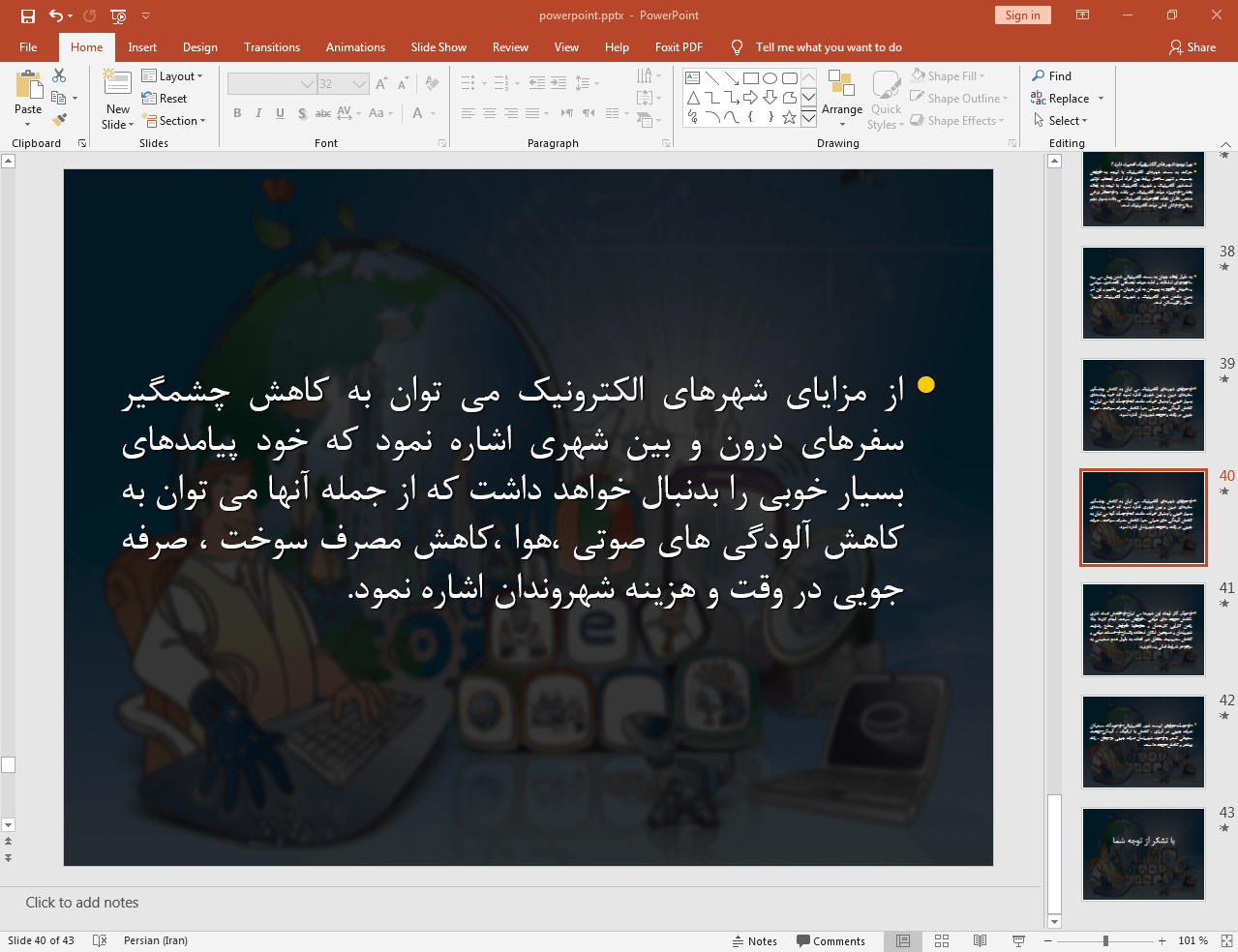
Task: Open the Transitions tab
Action: (x=272, y=47)
